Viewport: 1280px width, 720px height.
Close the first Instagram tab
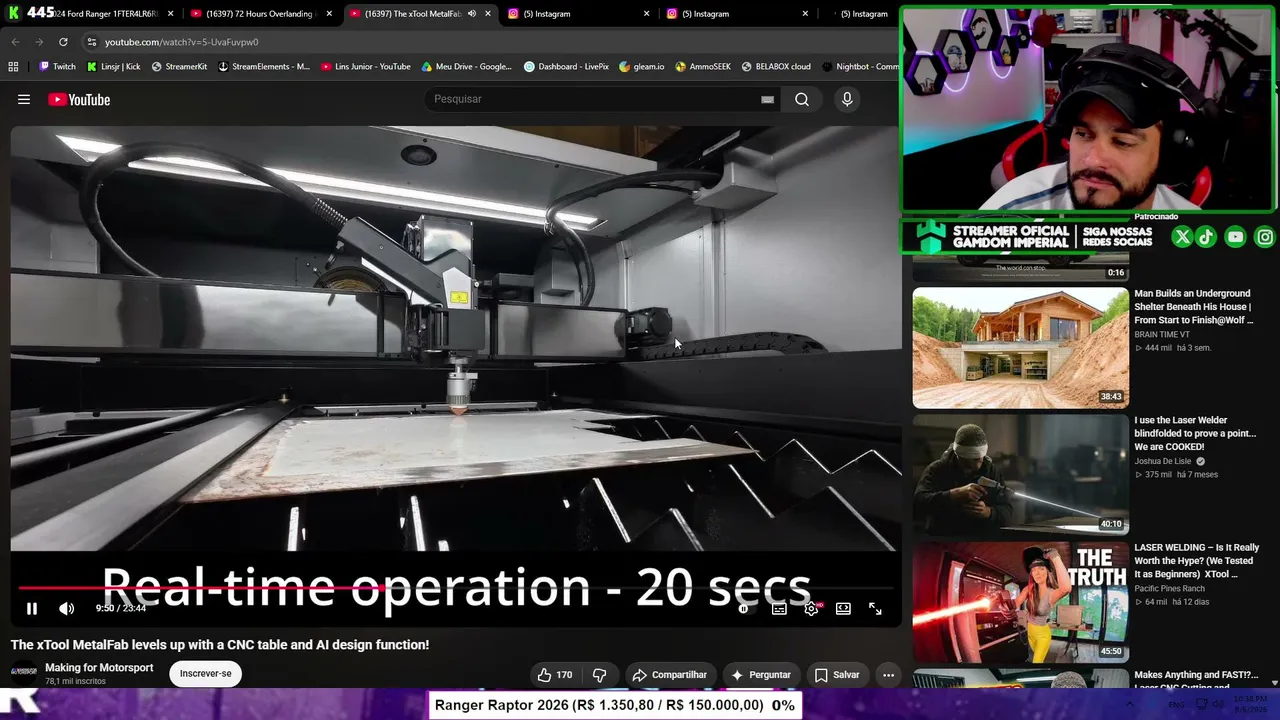[646, 14]
